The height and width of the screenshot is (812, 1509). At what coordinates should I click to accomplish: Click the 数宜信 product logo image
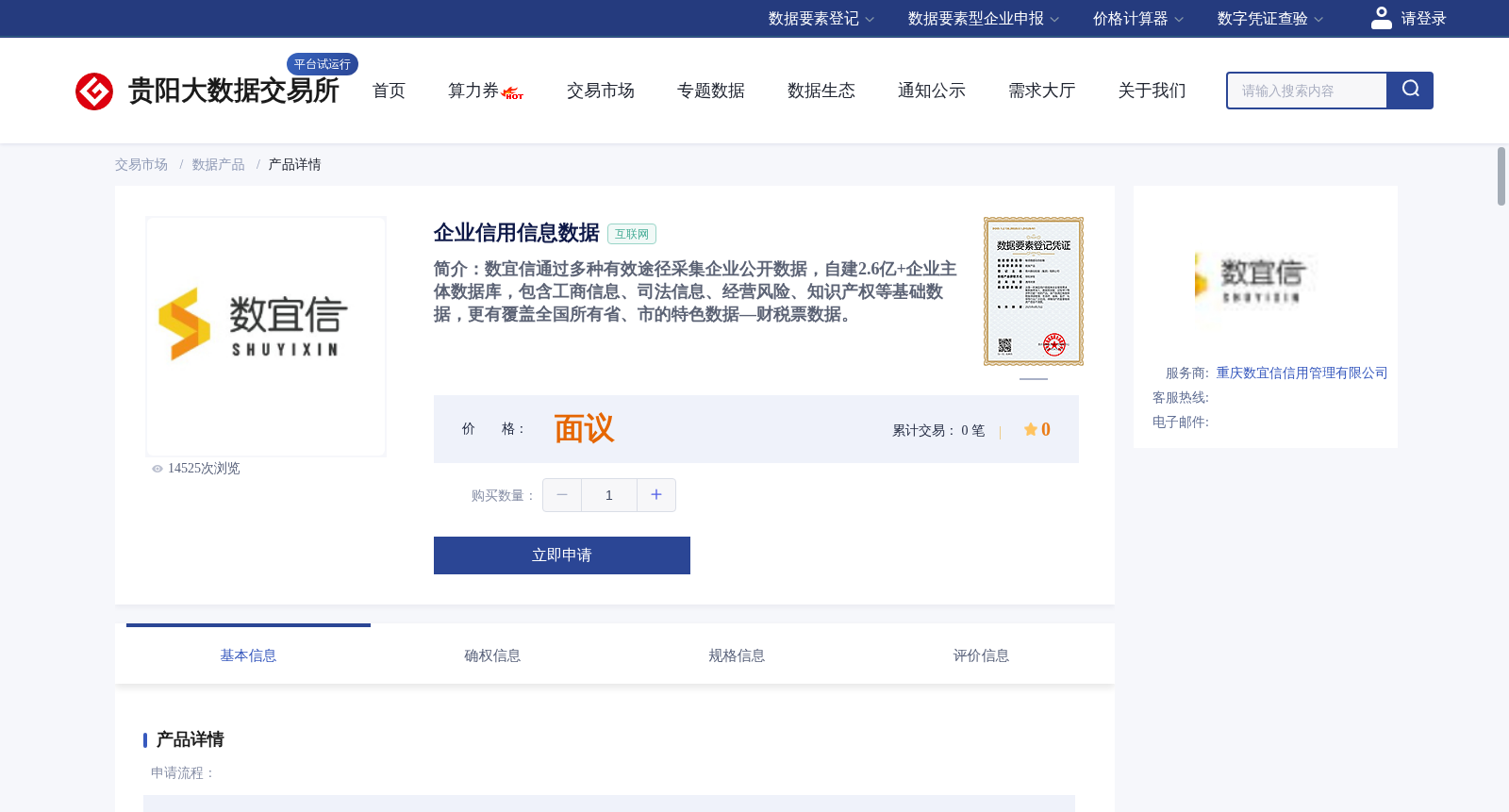coord(266,337)
